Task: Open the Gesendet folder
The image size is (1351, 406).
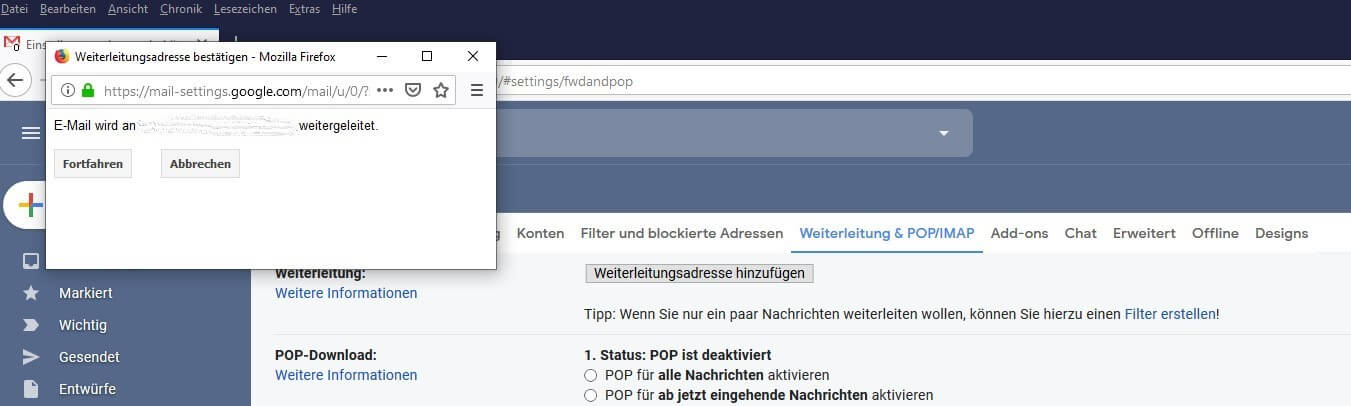Action: click(89, 357)
